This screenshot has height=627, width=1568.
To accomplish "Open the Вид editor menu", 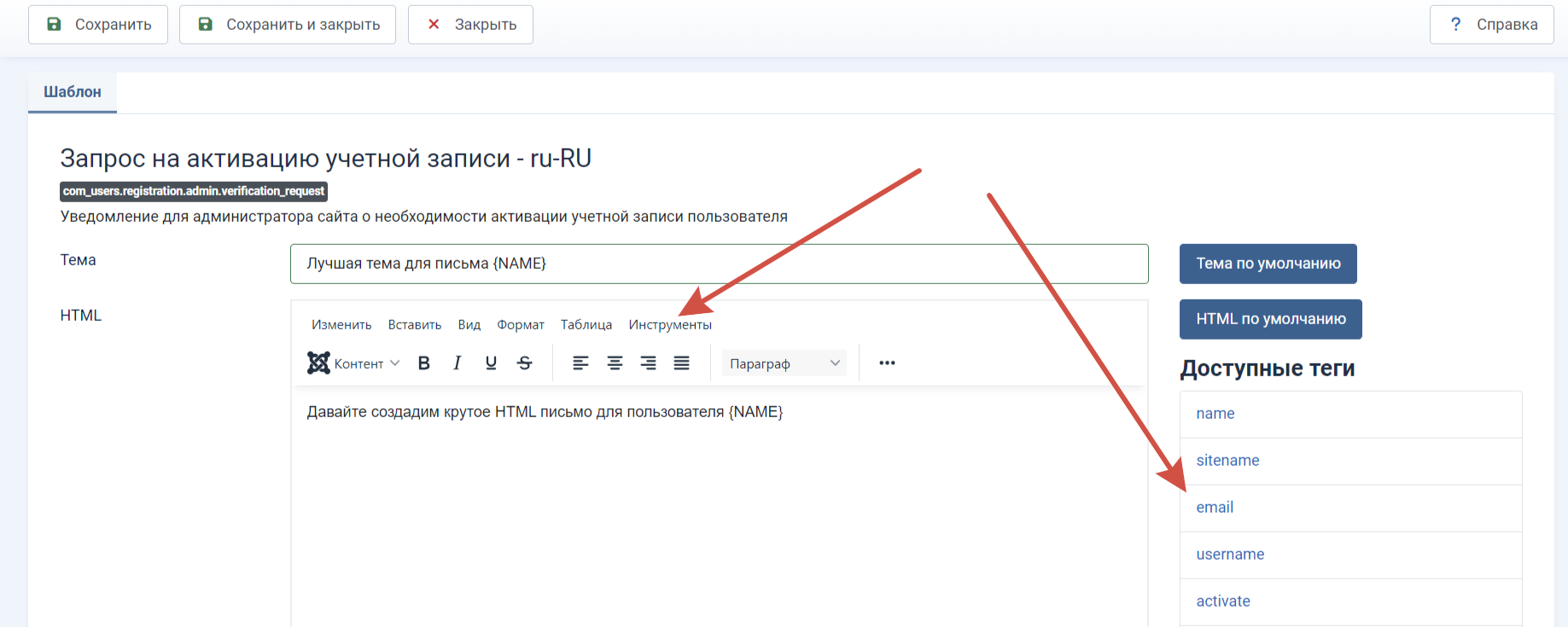I will pyautogui.click(x=469, y=325).
